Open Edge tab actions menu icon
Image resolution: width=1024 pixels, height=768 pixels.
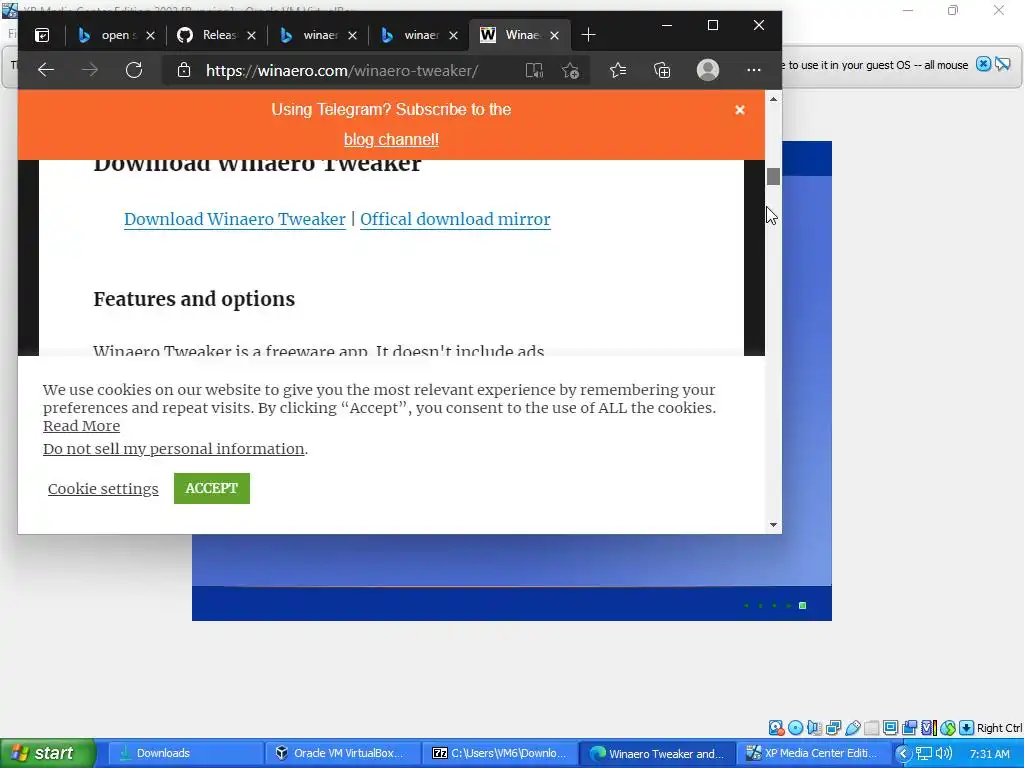[x=42, y=35]
